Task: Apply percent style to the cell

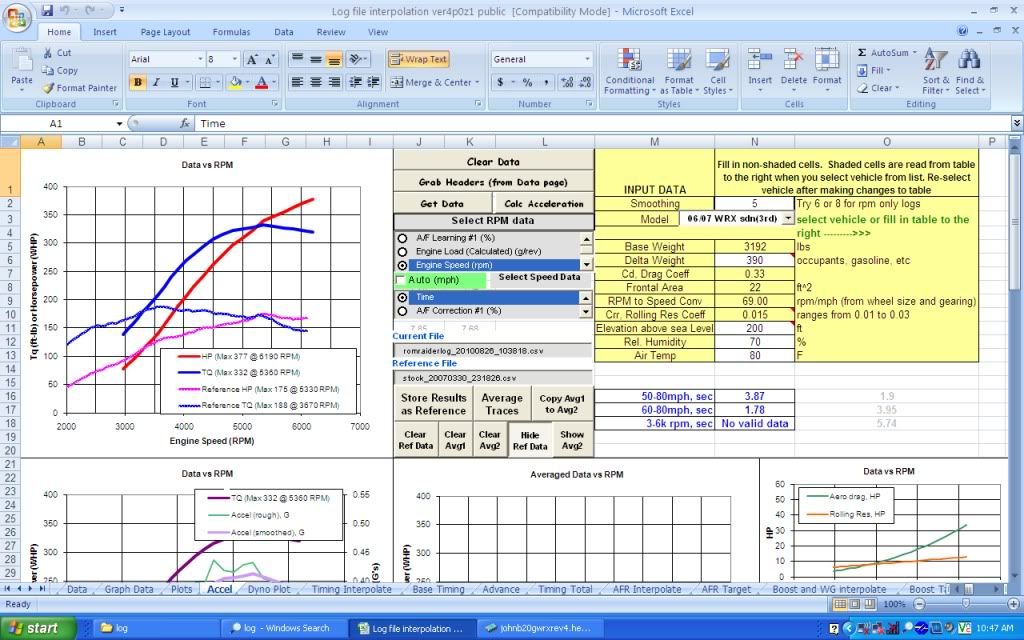Action: (527, 82)
